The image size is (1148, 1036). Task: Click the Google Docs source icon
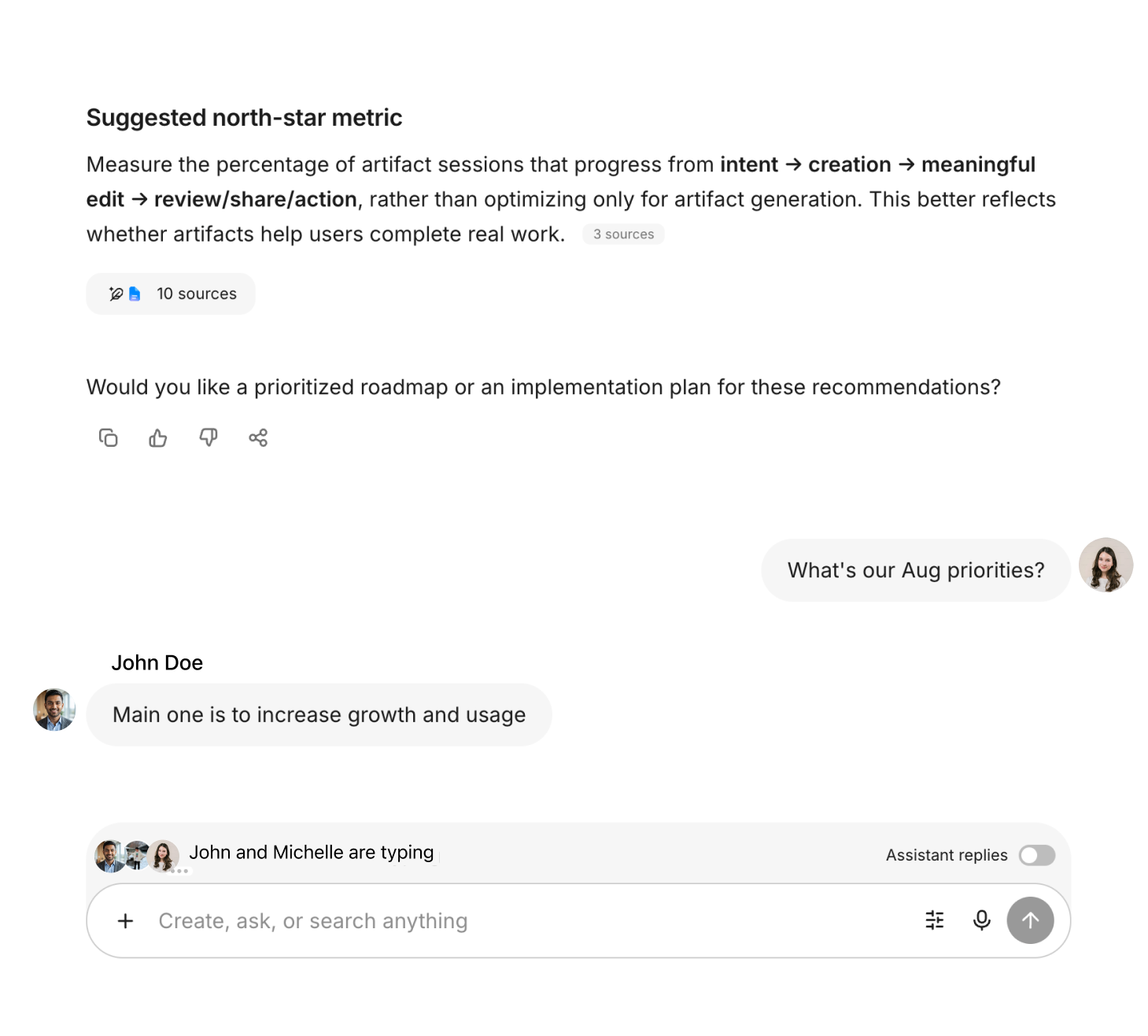click(135, 293)
